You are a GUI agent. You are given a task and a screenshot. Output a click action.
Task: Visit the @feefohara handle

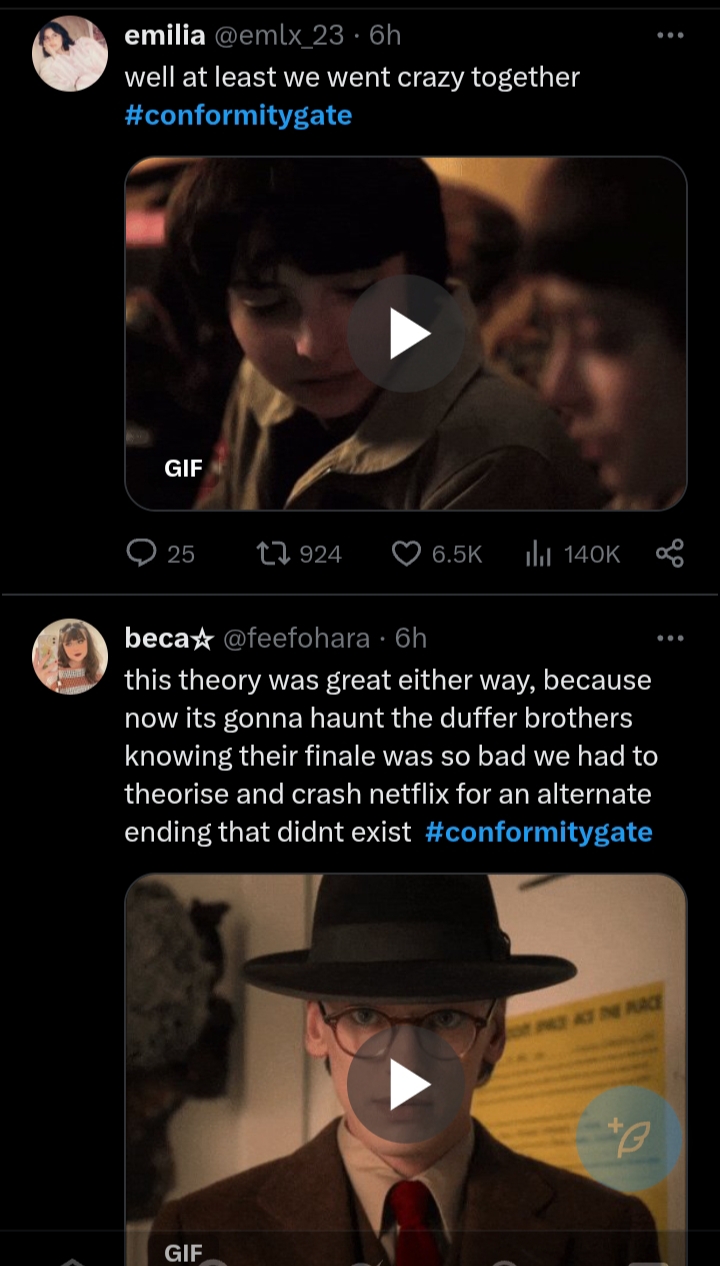point(296,638)
